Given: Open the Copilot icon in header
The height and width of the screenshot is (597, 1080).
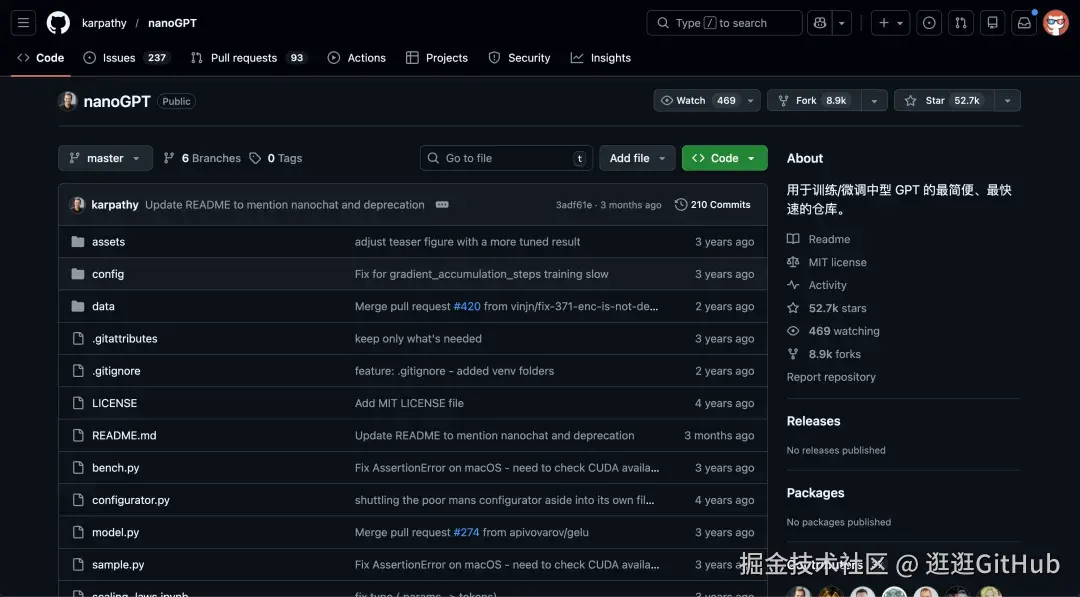Looking at the screenshot, I should coord(820,23).
